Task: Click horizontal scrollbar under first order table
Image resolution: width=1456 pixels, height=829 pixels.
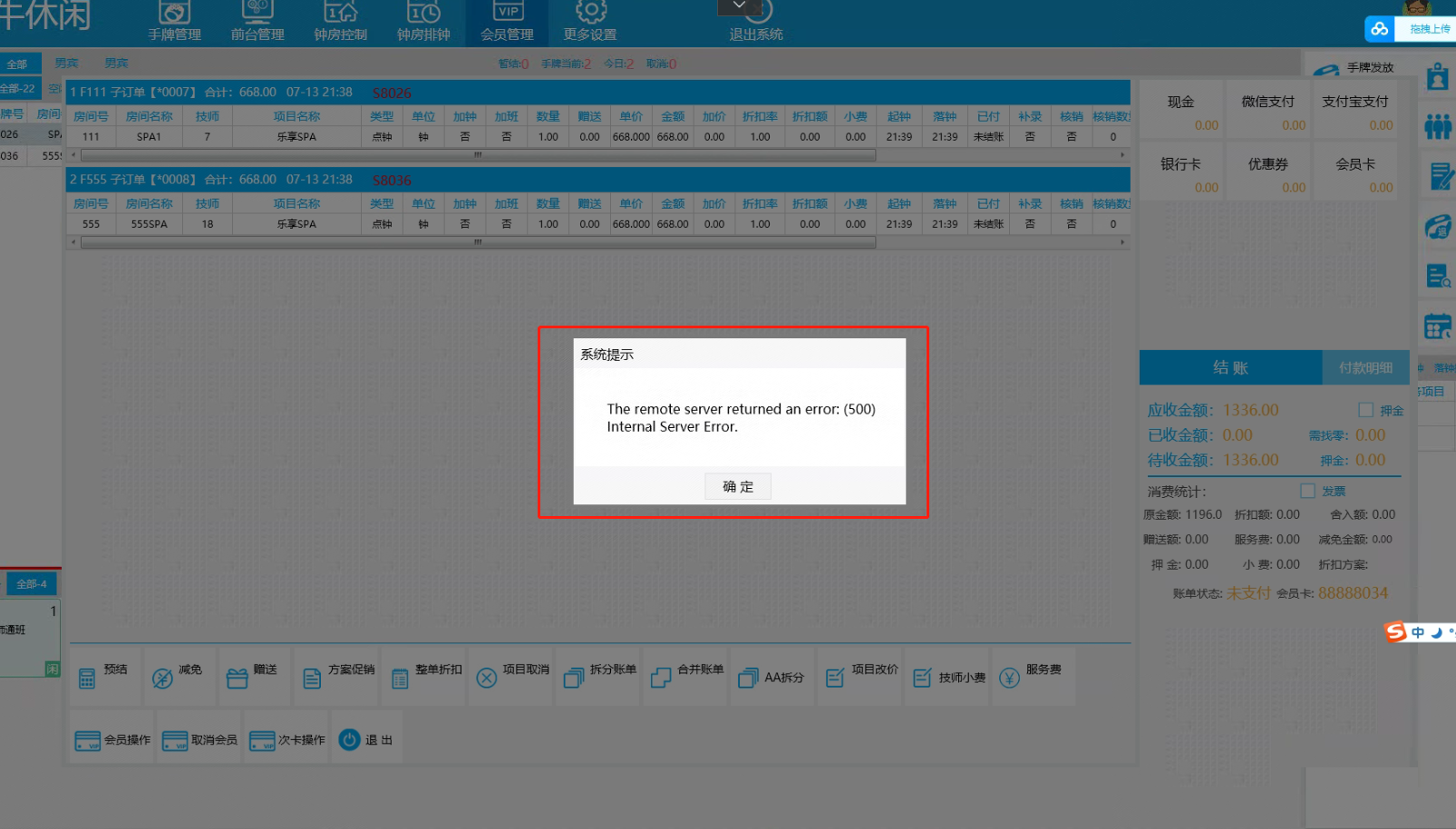Action: pyautogui.click(x=478, y=155)
